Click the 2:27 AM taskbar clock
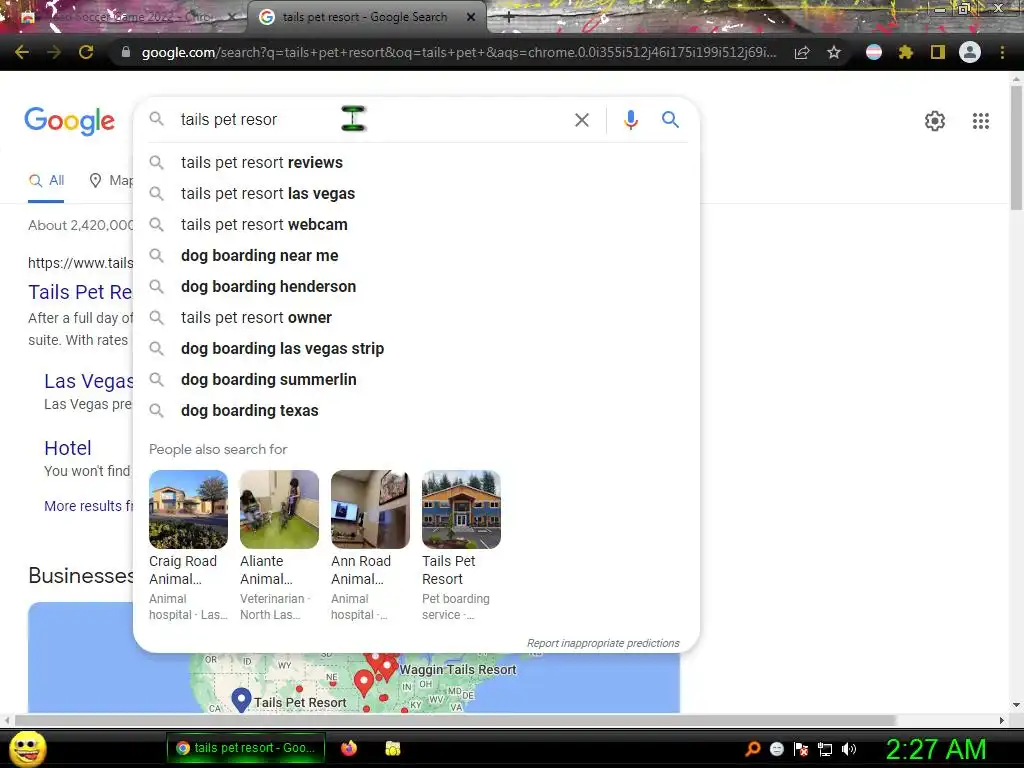 936,749
